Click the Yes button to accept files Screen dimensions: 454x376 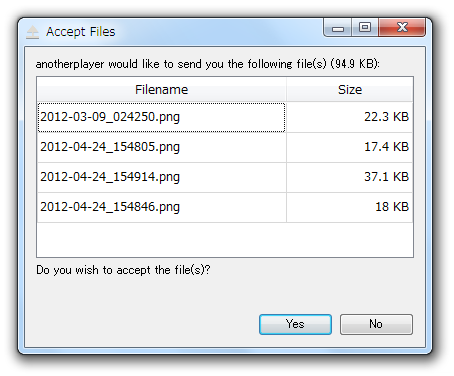pos(295,324)
